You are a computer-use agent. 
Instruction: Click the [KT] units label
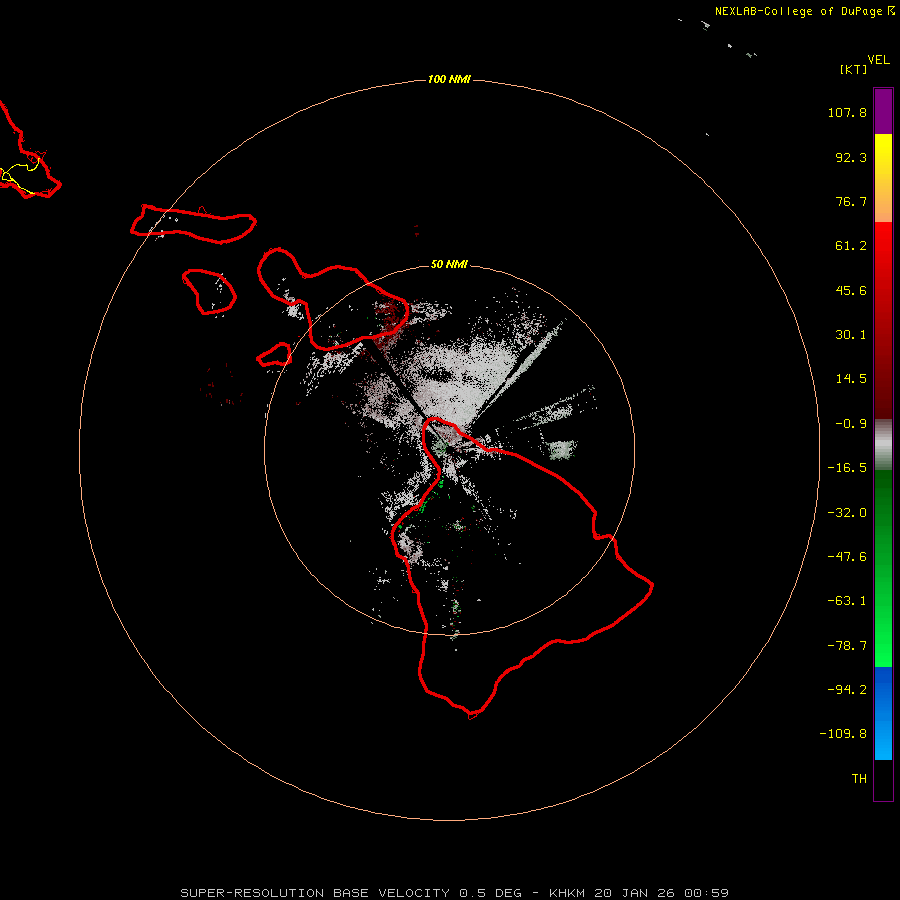pos(854,69)
